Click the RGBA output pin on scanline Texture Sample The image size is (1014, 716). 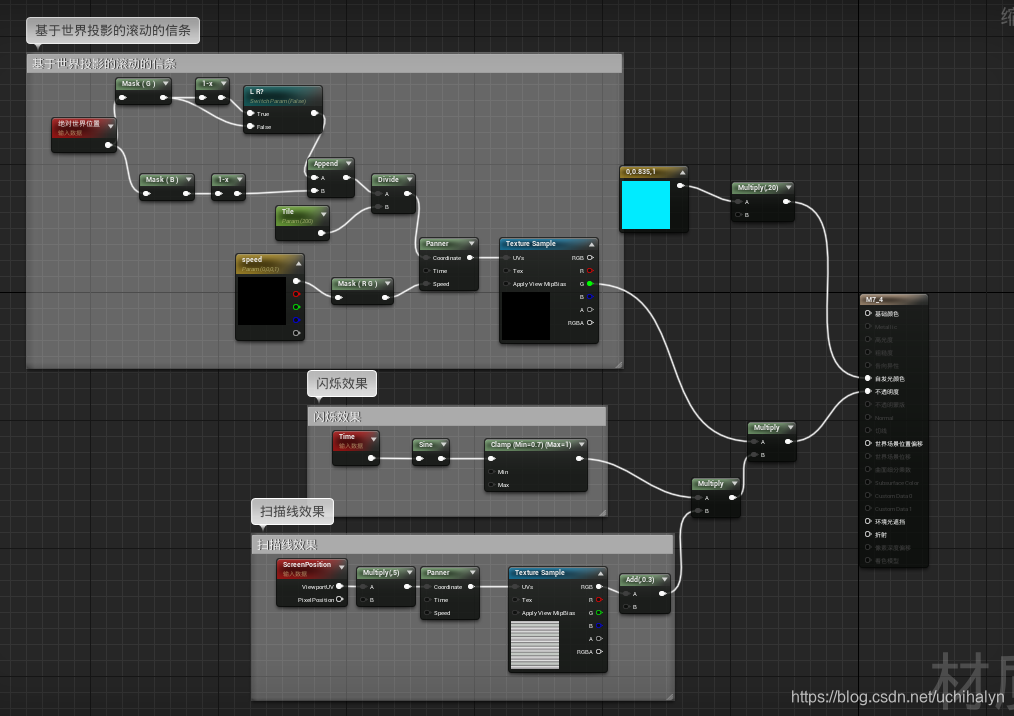(x=598, y=651)
